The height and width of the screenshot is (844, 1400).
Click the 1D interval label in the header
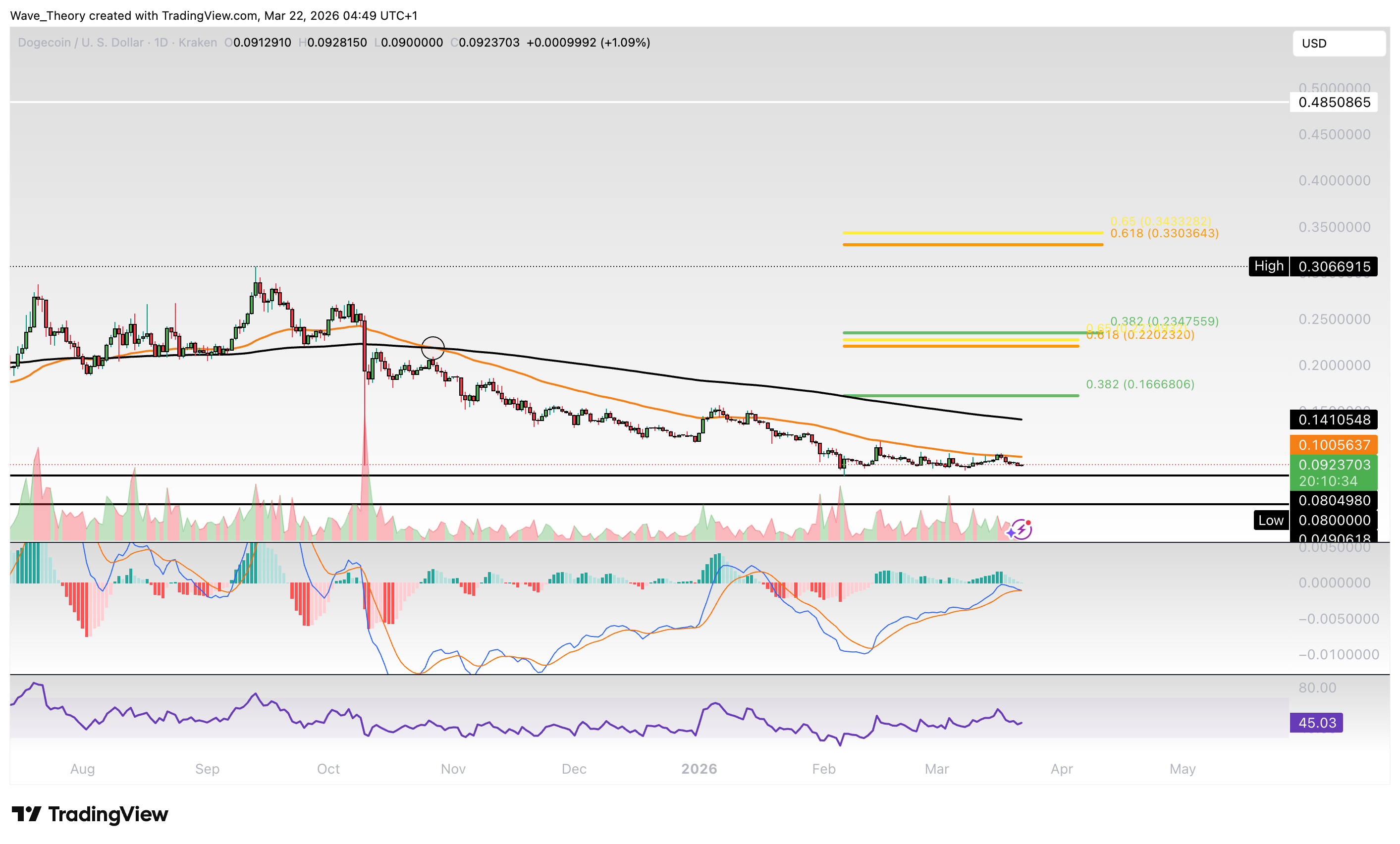coord(161,43)
